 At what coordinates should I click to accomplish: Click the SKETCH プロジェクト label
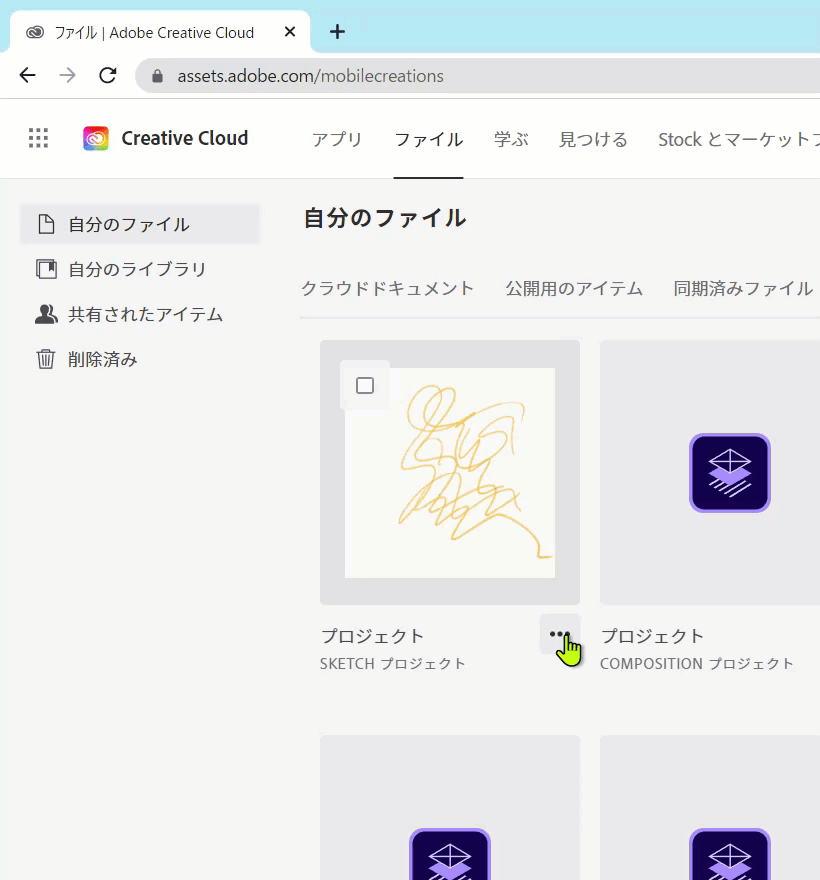[393, 663]
